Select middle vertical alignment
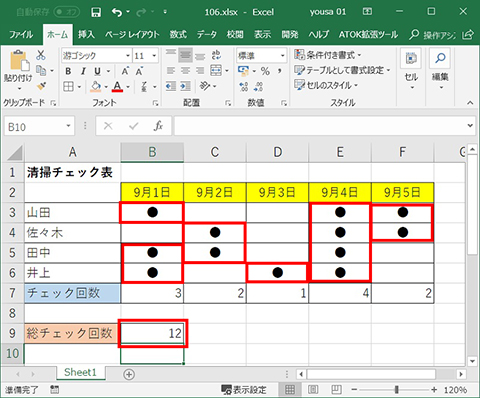The height and width of the screenshot is (398, 480). 185,55
